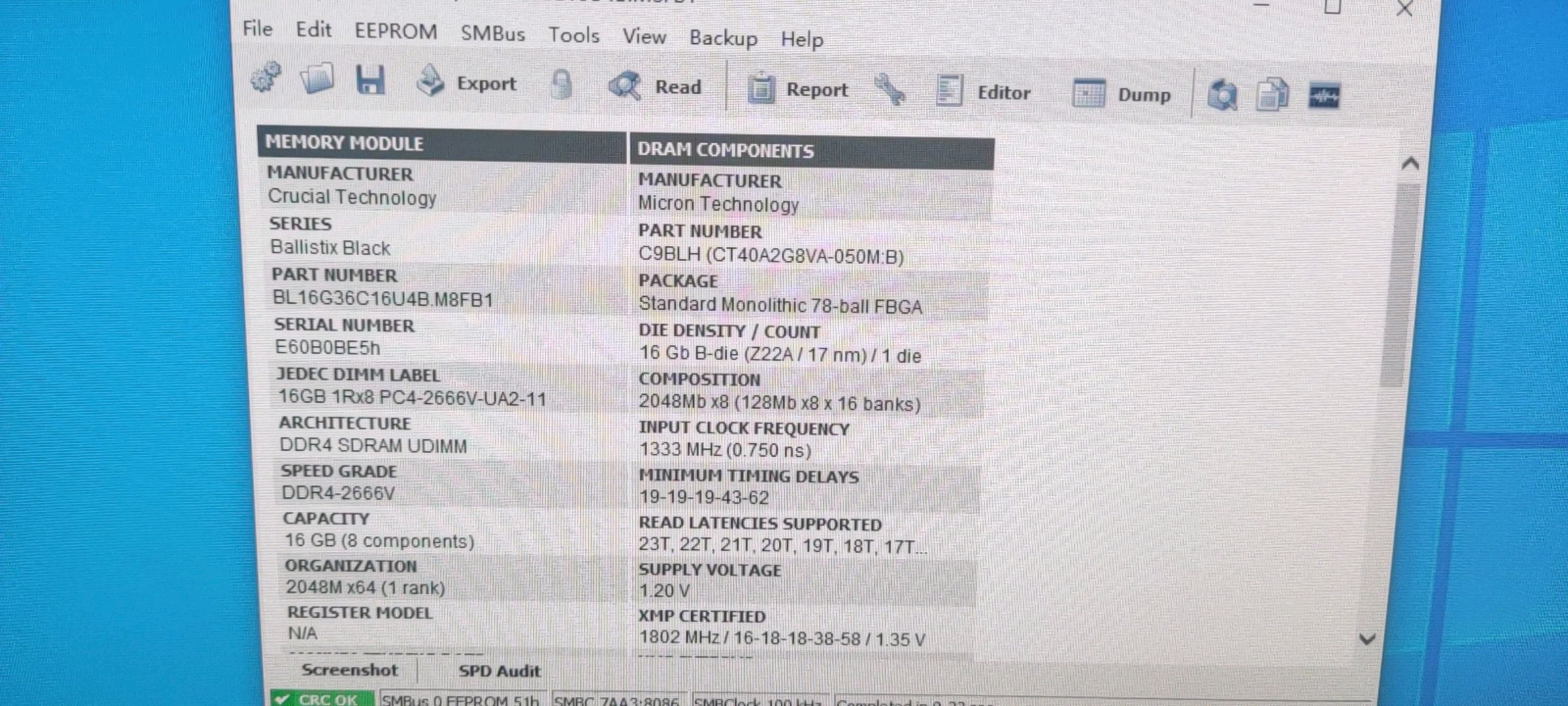Select the Crucial Technology manufacturer value
The height and width of the screenshot is (706, 1568).
352,197
